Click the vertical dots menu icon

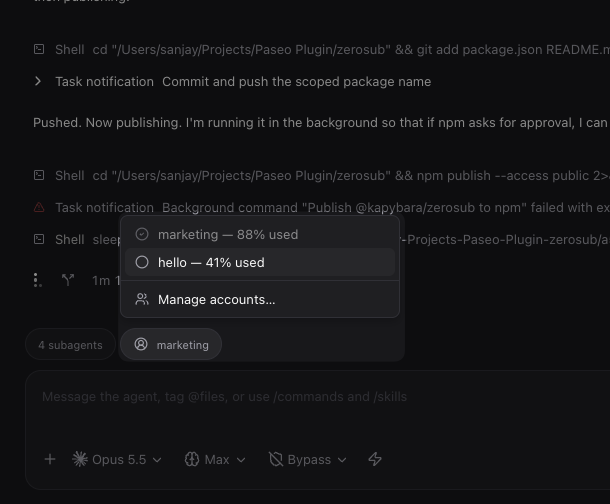[x=37, y=280]
